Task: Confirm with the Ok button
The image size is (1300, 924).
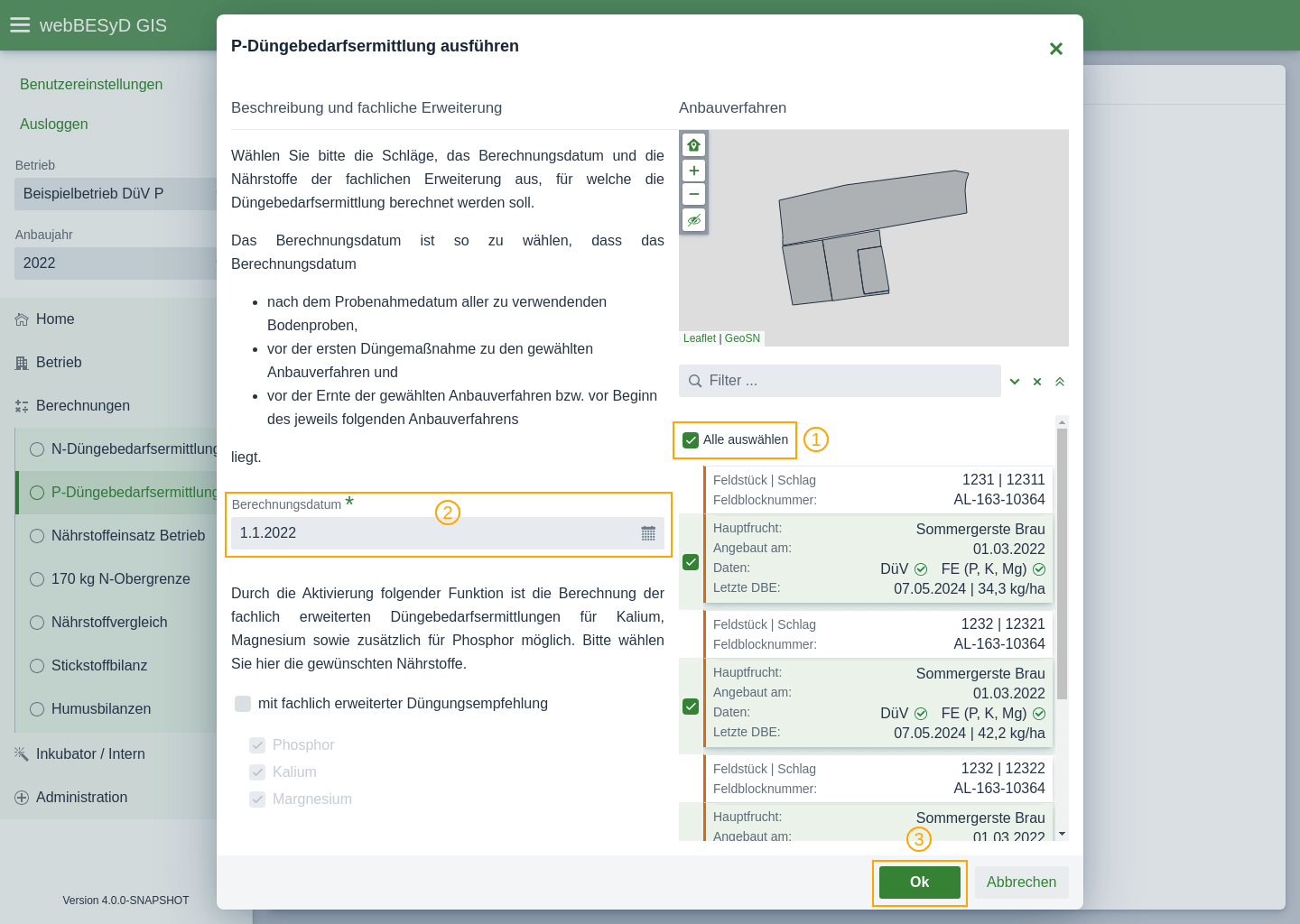Action: click(x=919, y=882)
